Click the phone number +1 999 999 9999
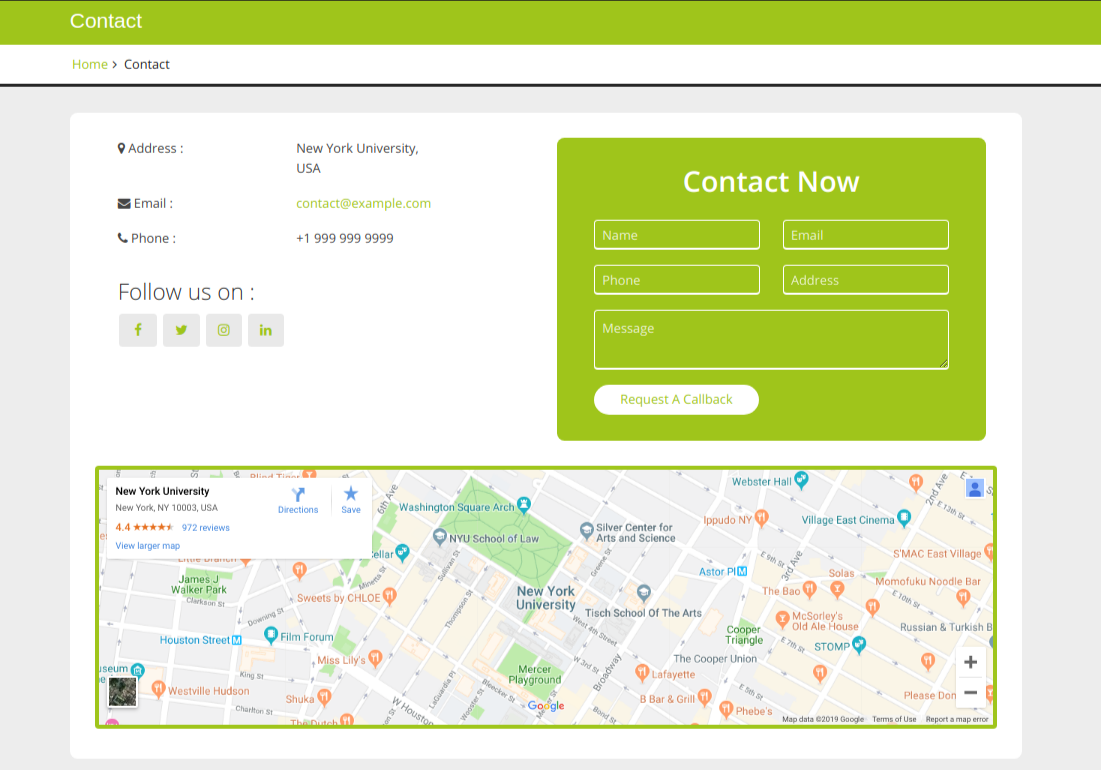Image resolution: width=1101 pixels, height=770 pixels. 345,238
